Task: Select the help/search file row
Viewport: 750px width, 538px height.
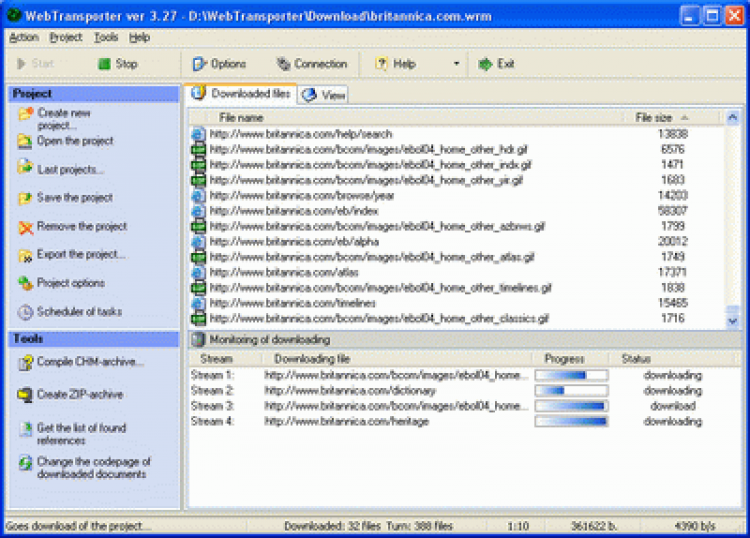Action: pyautogui.click(x=457, y=134)
